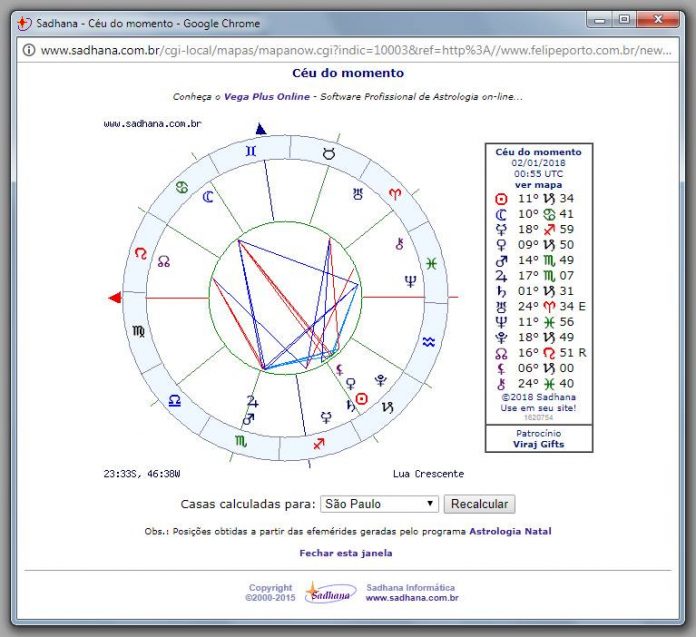This screenshot has width=696, height=637.
Task: Click the browser address bar URL
Action: pyautogui.click(x=356, y=50)
